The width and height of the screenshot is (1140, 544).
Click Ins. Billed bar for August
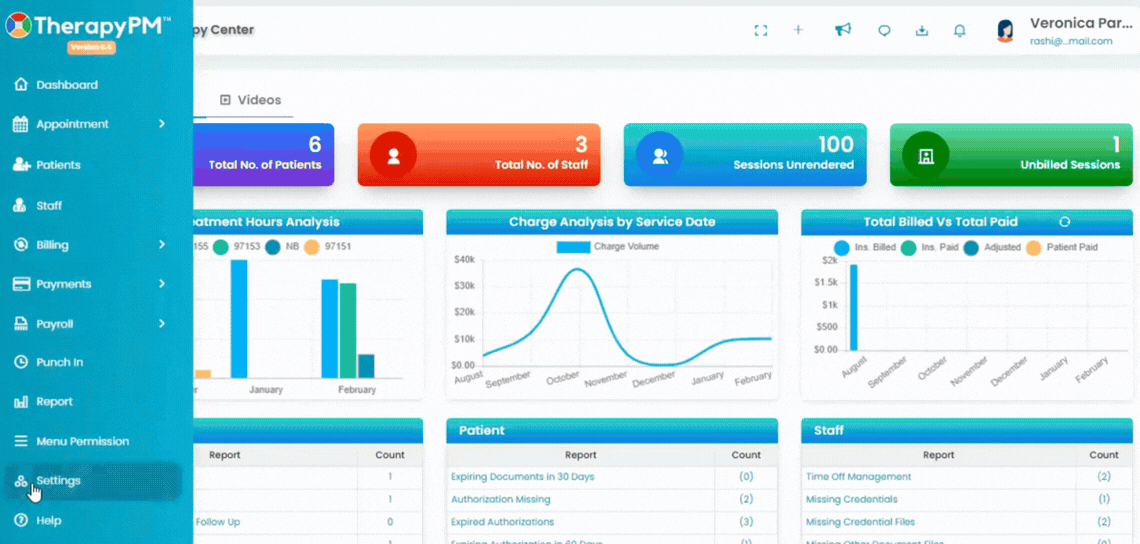tap(854, 307)
